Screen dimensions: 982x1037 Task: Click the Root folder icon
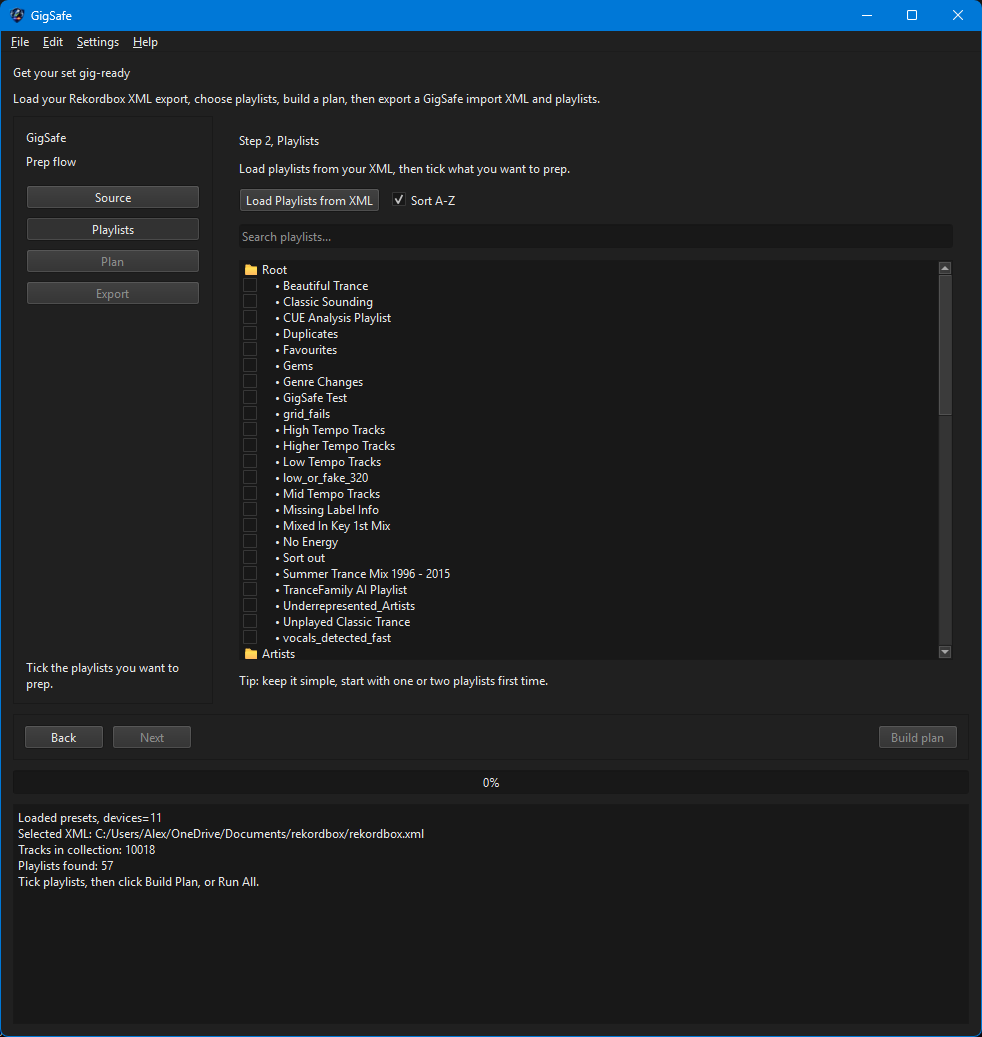[x=251, y=270]
